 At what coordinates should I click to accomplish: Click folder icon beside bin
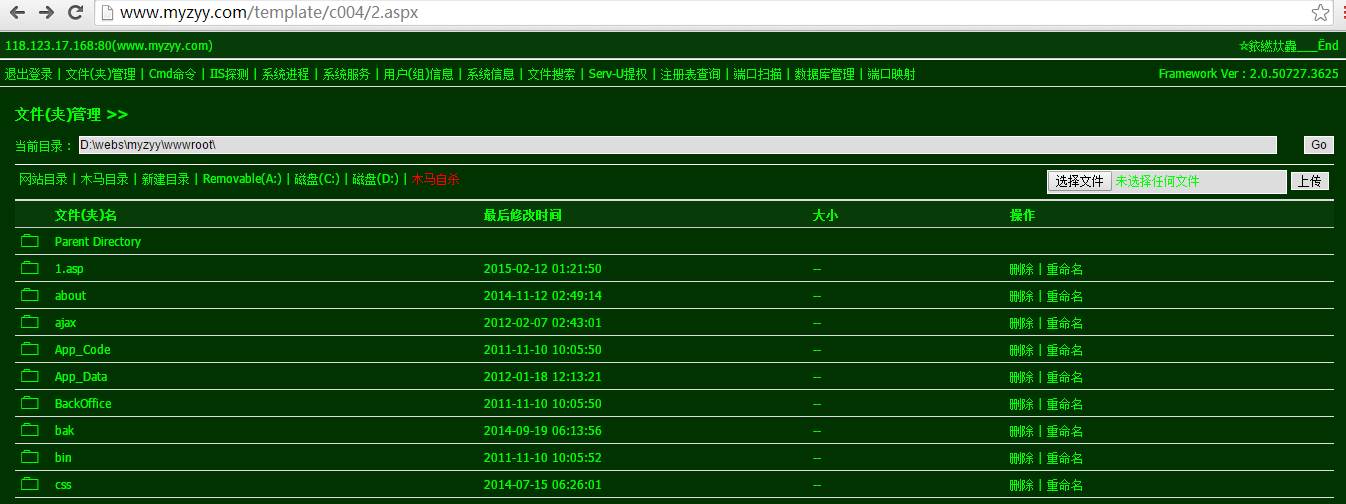tap(30, 457)
